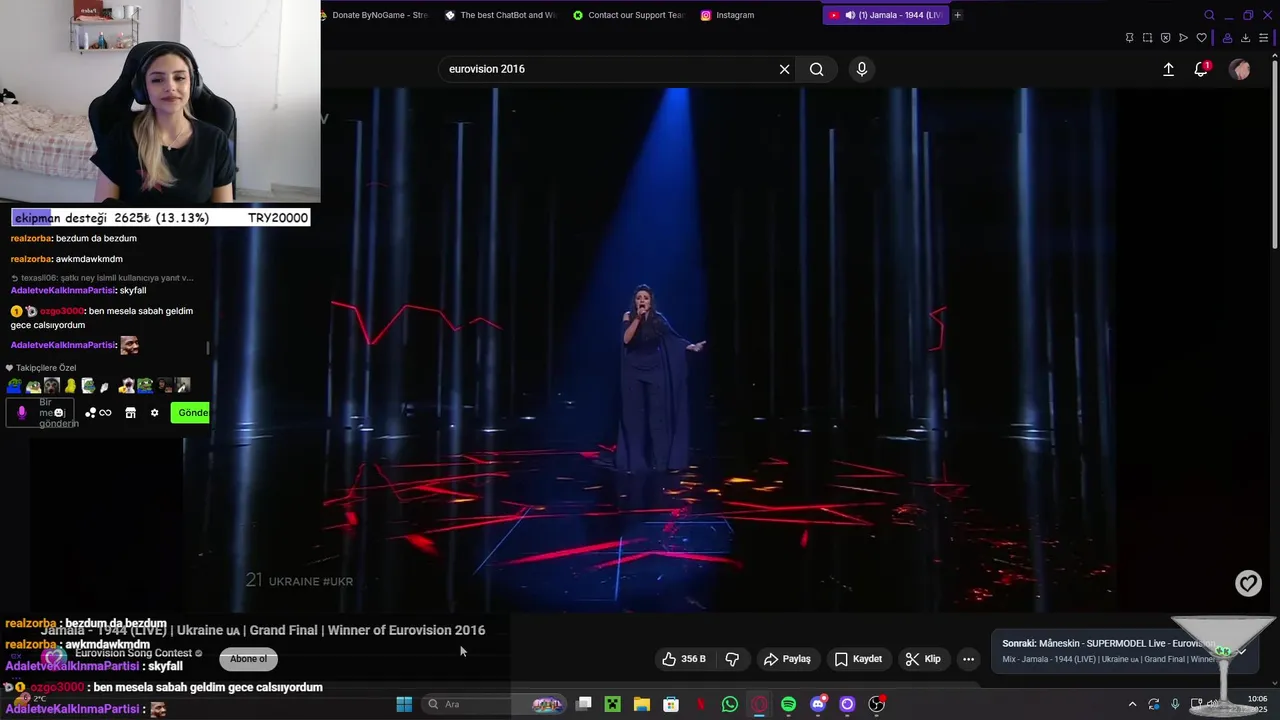Open WhatsApp from the taskbar
This screenshot has height=720, width=1280.
(730, 704)
